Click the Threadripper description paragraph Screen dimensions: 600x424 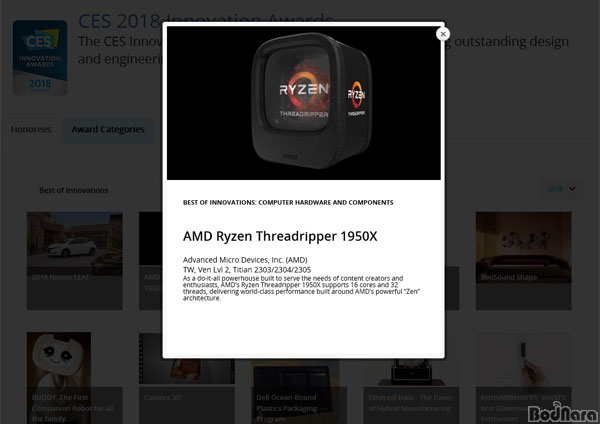[x=301, y=288]
